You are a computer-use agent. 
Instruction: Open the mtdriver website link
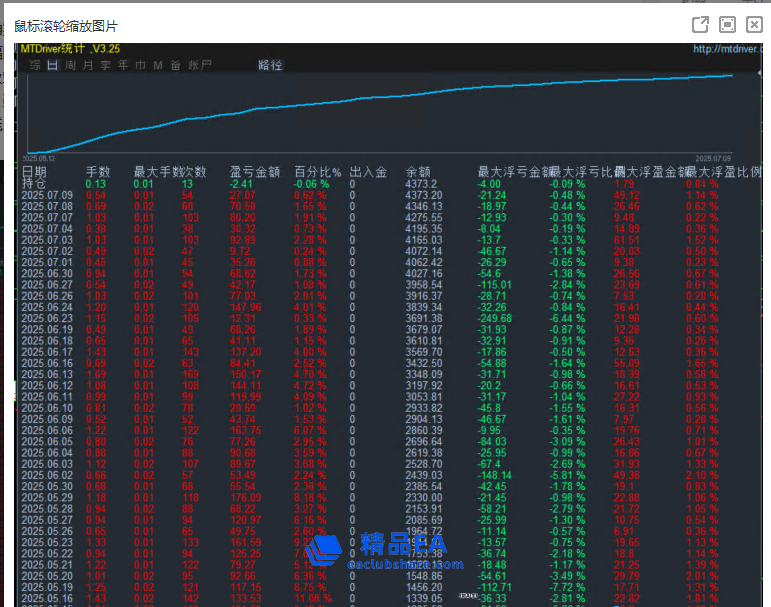[x=726, y=48]
